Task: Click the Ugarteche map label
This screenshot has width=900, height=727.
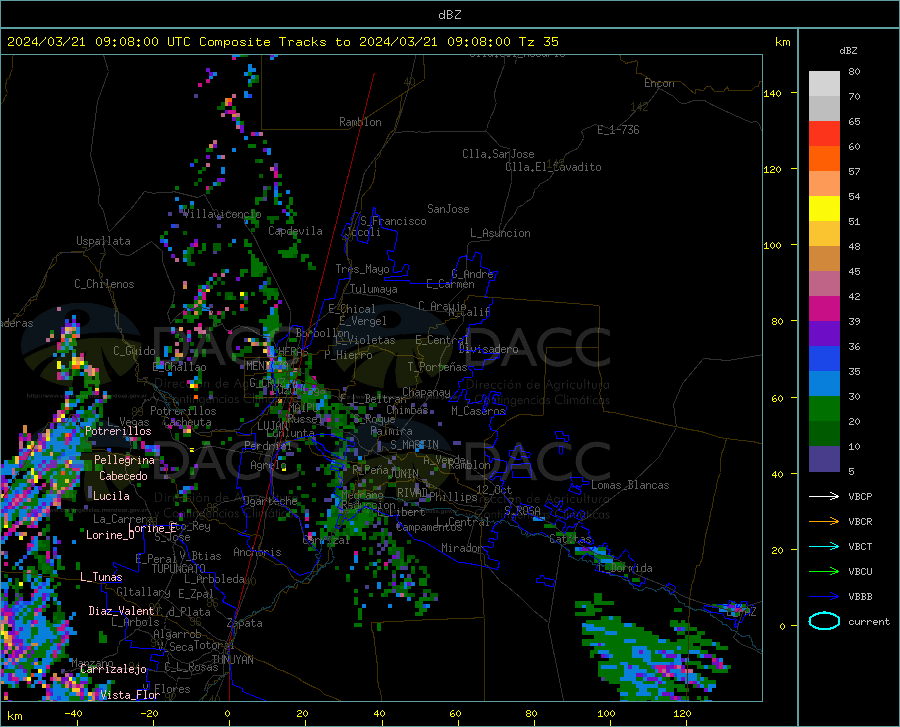Action: coord(270,501)
